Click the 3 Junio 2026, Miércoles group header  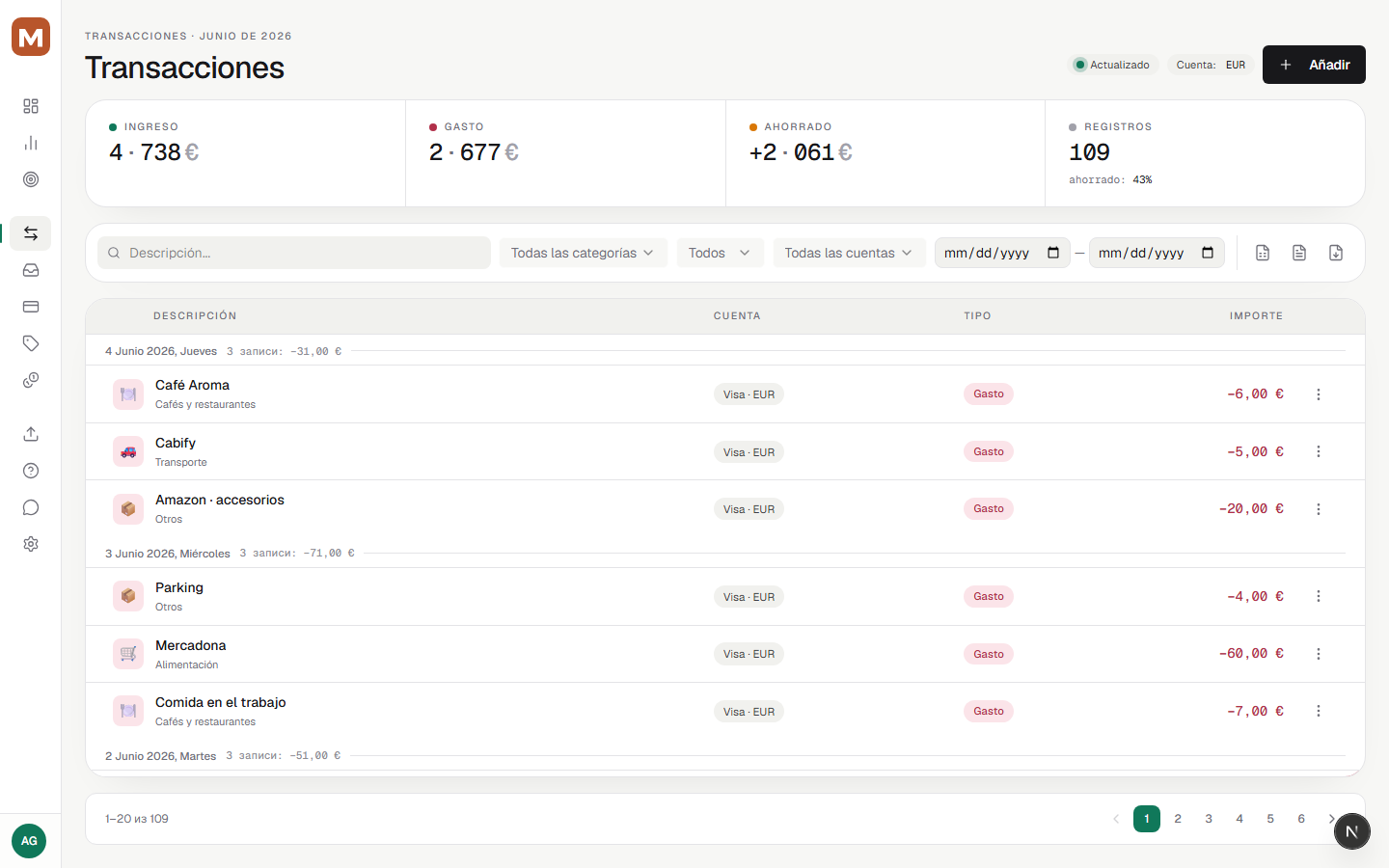click(168, 554)
